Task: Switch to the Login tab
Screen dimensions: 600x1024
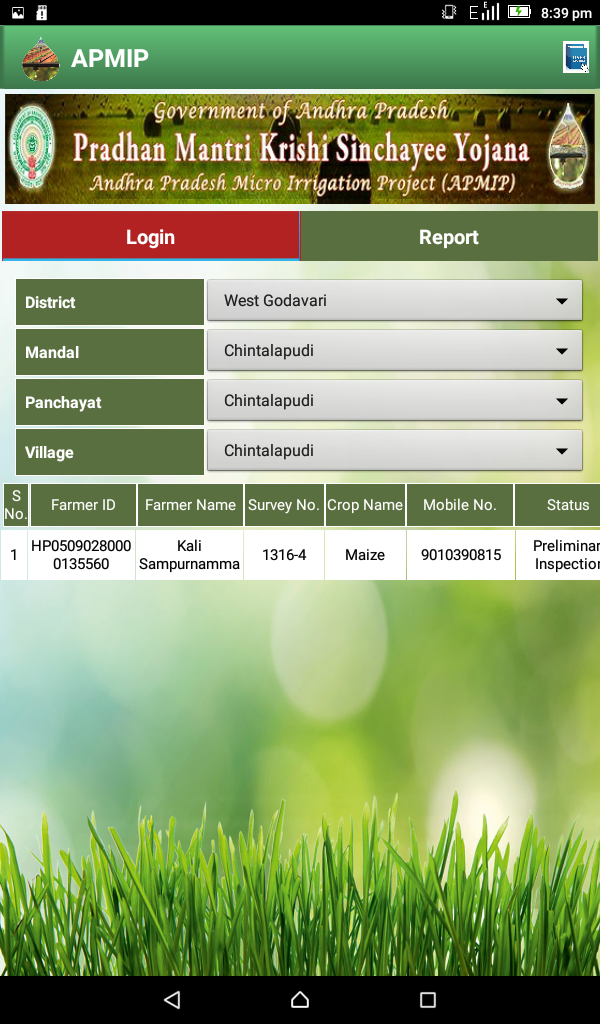Action: 151,236
